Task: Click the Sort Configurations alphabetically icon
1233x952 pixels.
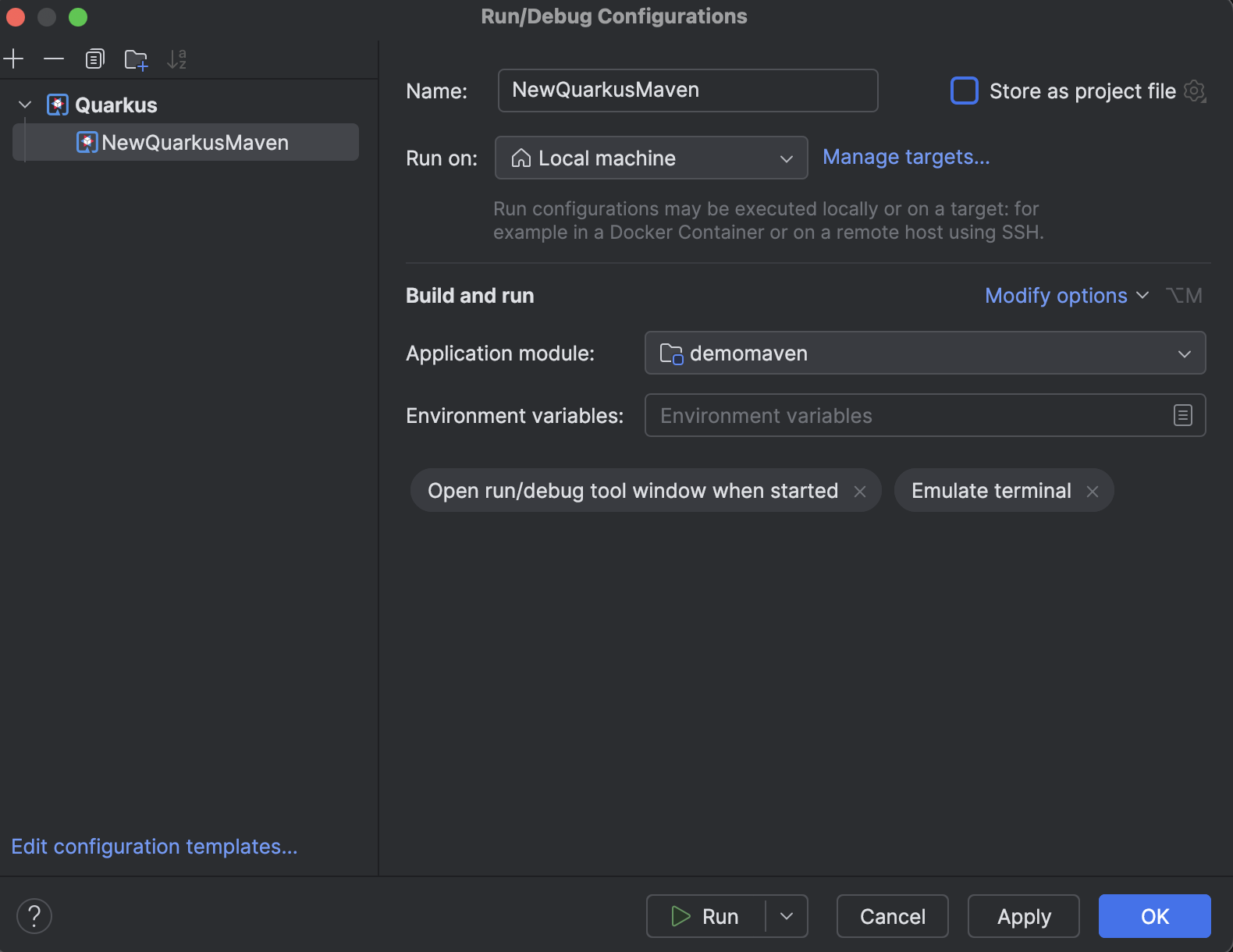Action: tap(177, 59)
